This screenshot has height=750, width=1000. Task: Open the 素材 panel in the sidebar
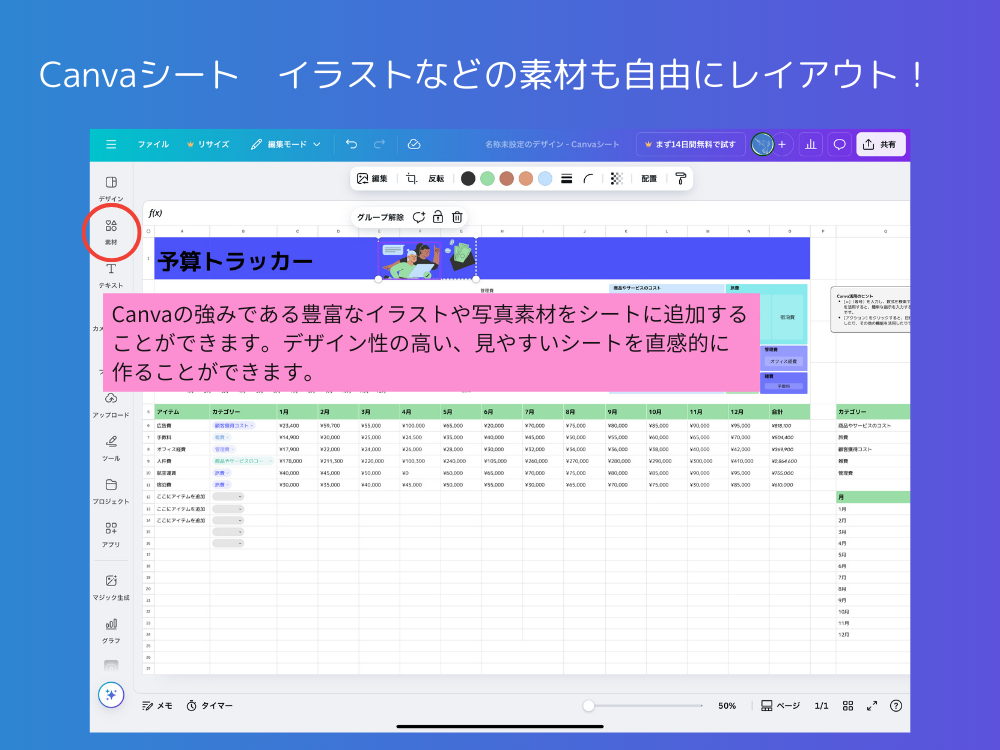point(110,227)
